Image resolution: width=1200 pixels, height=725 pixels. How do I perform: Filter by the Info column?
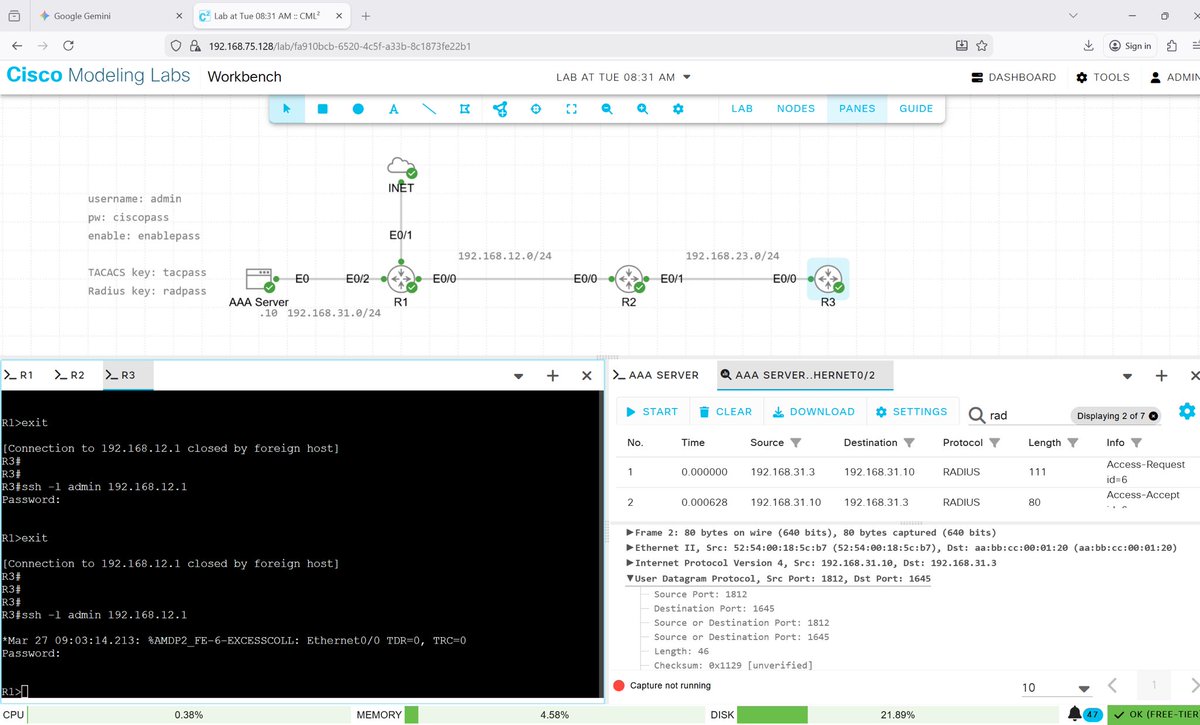tap(1135, 442)
